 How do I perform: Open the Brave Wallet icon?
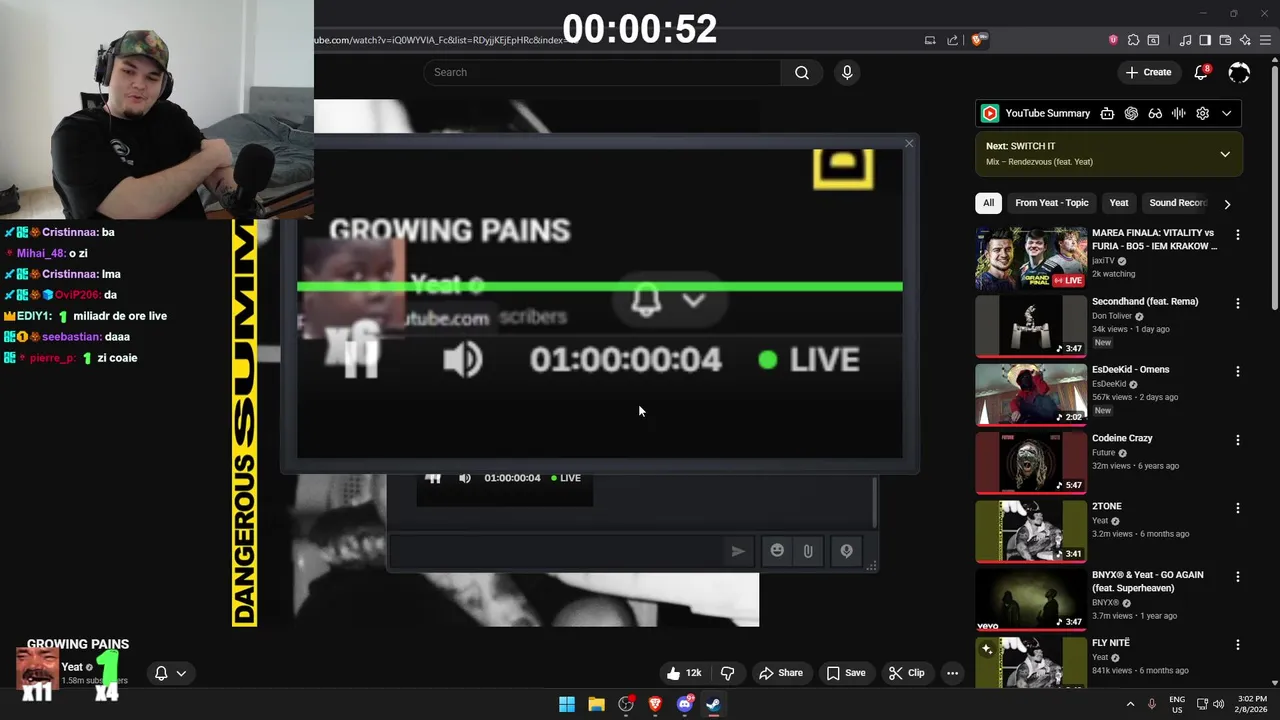click(1225, 40)
